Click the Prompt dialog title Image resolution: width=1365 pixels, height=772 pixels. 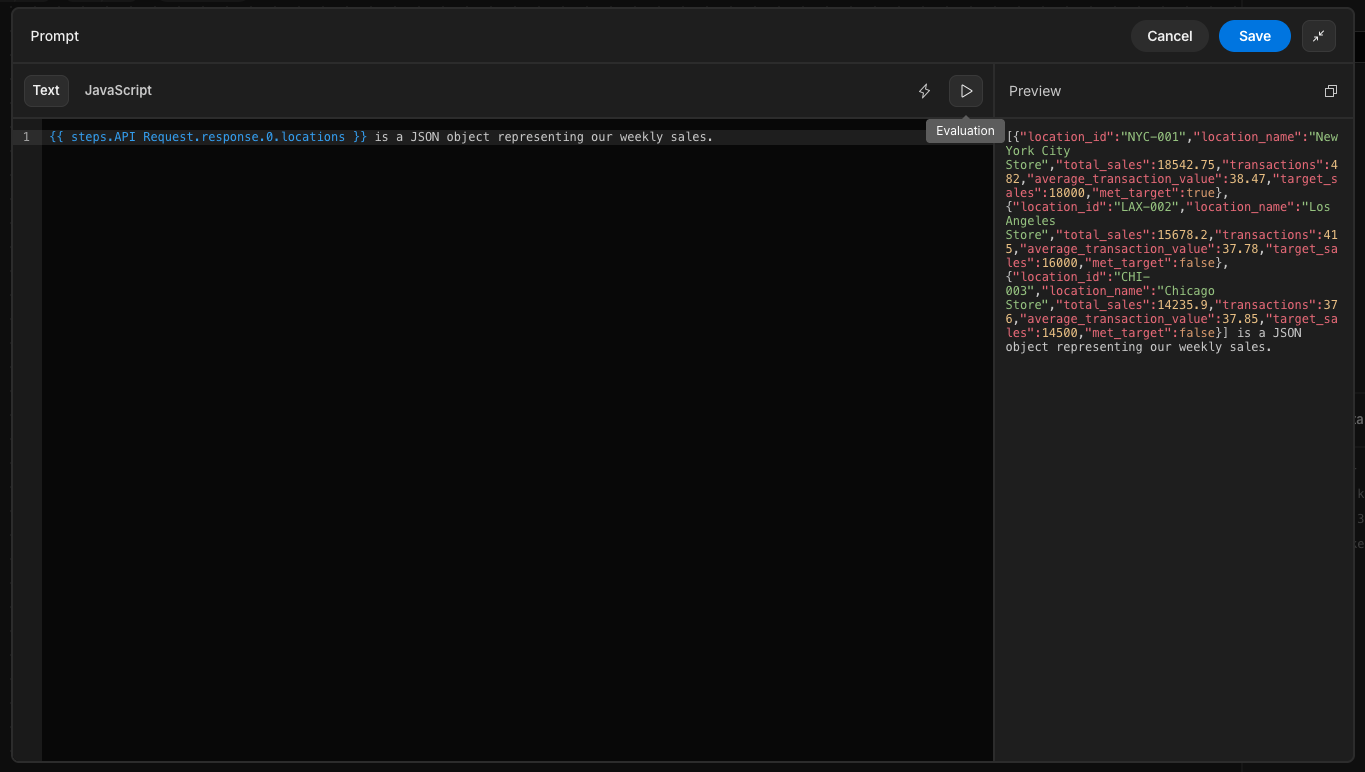[55, 36]
